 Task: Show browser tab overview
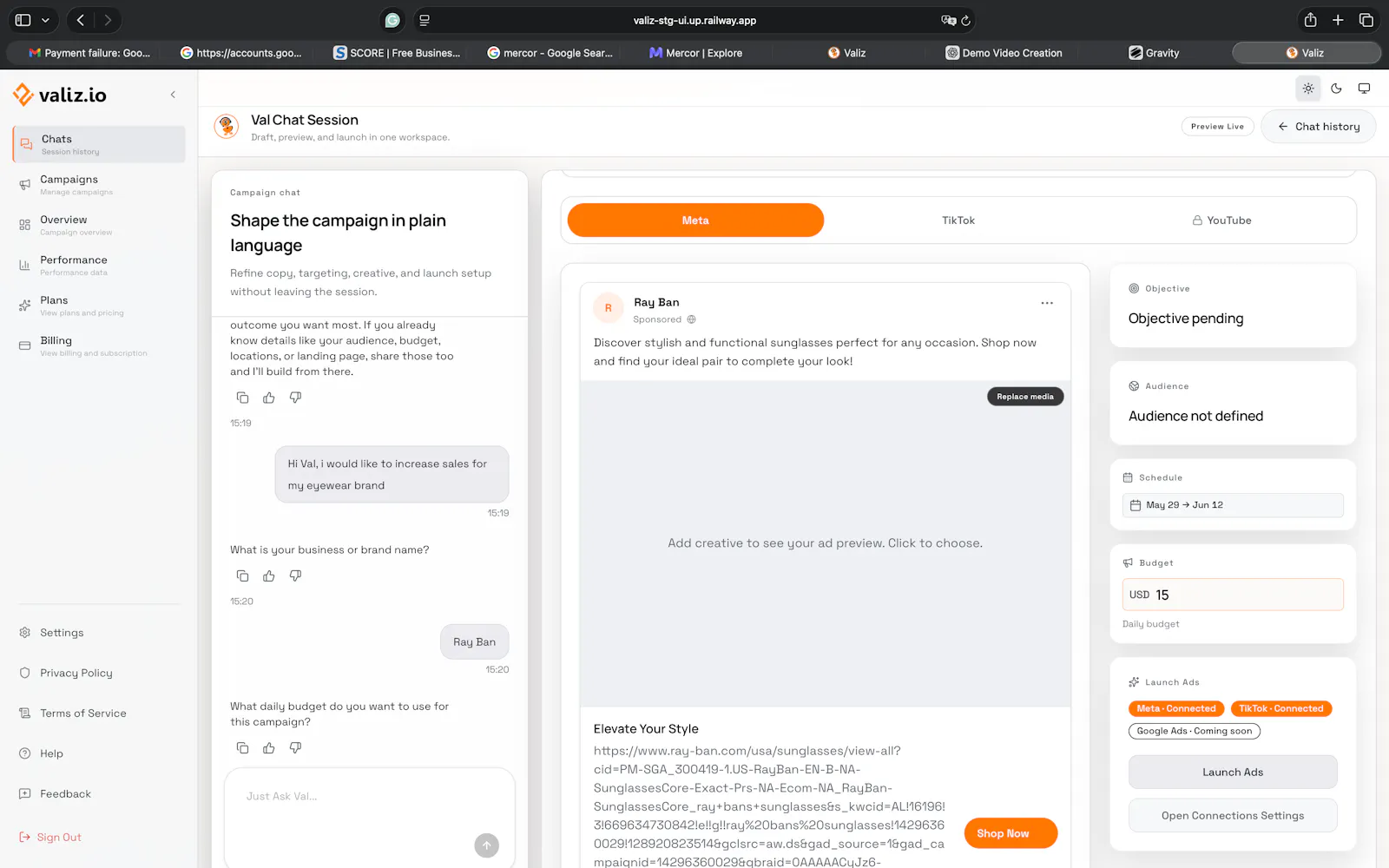(x=1366, y=20)
